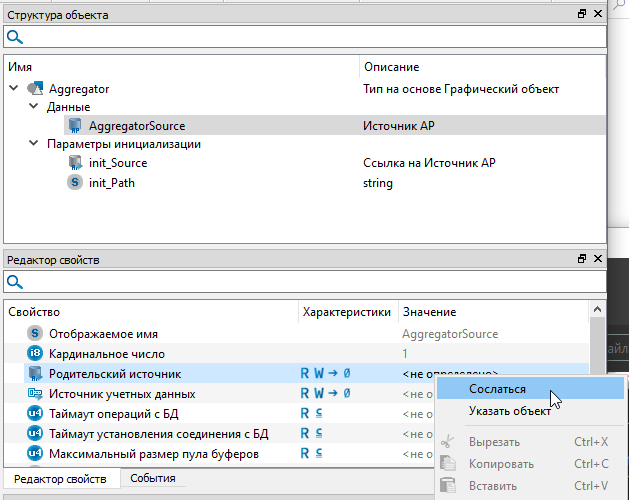Screen dimensions: 629x500
Task: Undock the Структура объекта panel
Action: tap(582, 15)
